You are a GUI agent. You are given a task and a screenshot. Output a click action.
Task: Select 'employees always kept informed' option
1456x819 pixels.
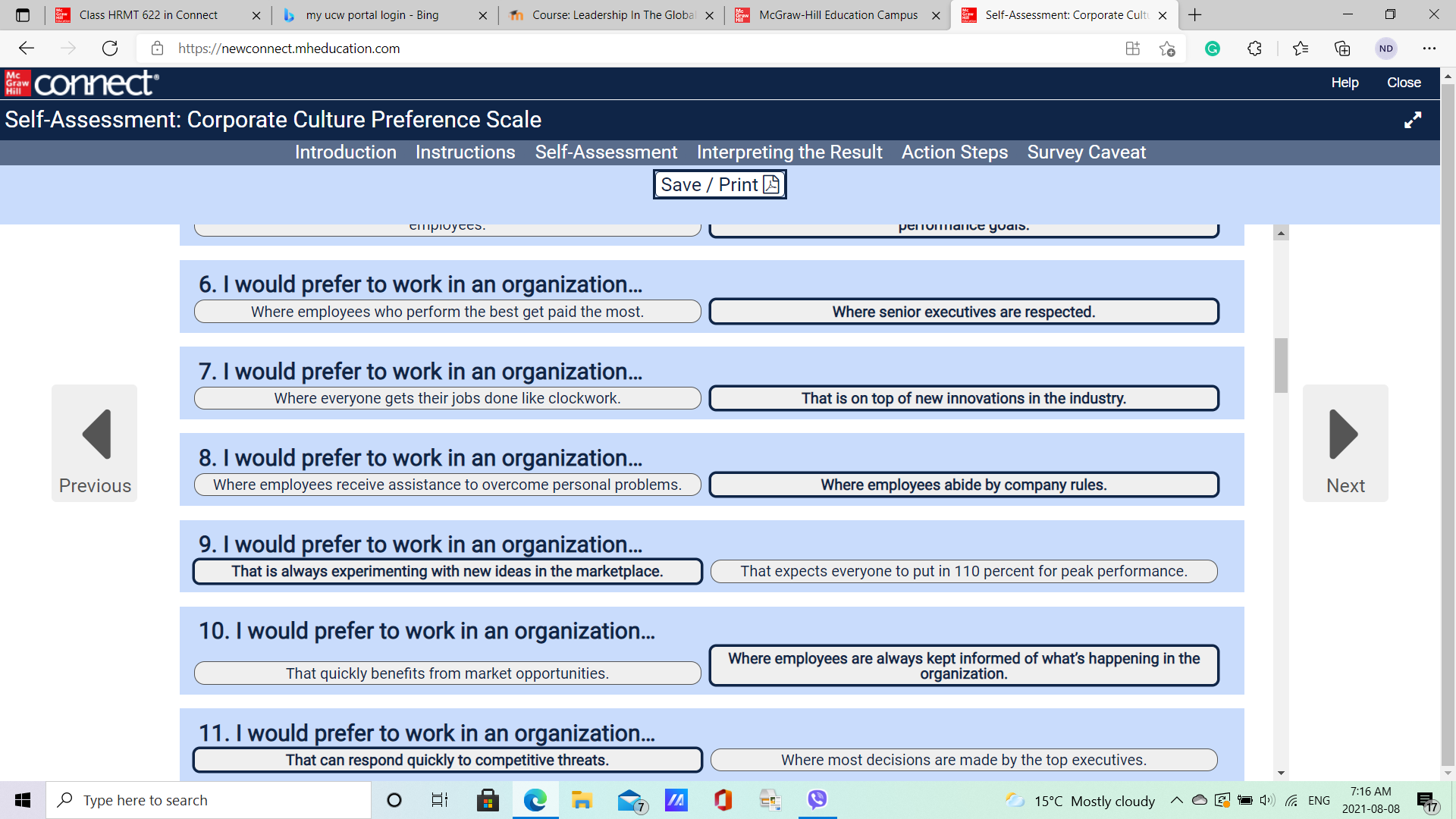pyautogui.click(x=964, y=666)
